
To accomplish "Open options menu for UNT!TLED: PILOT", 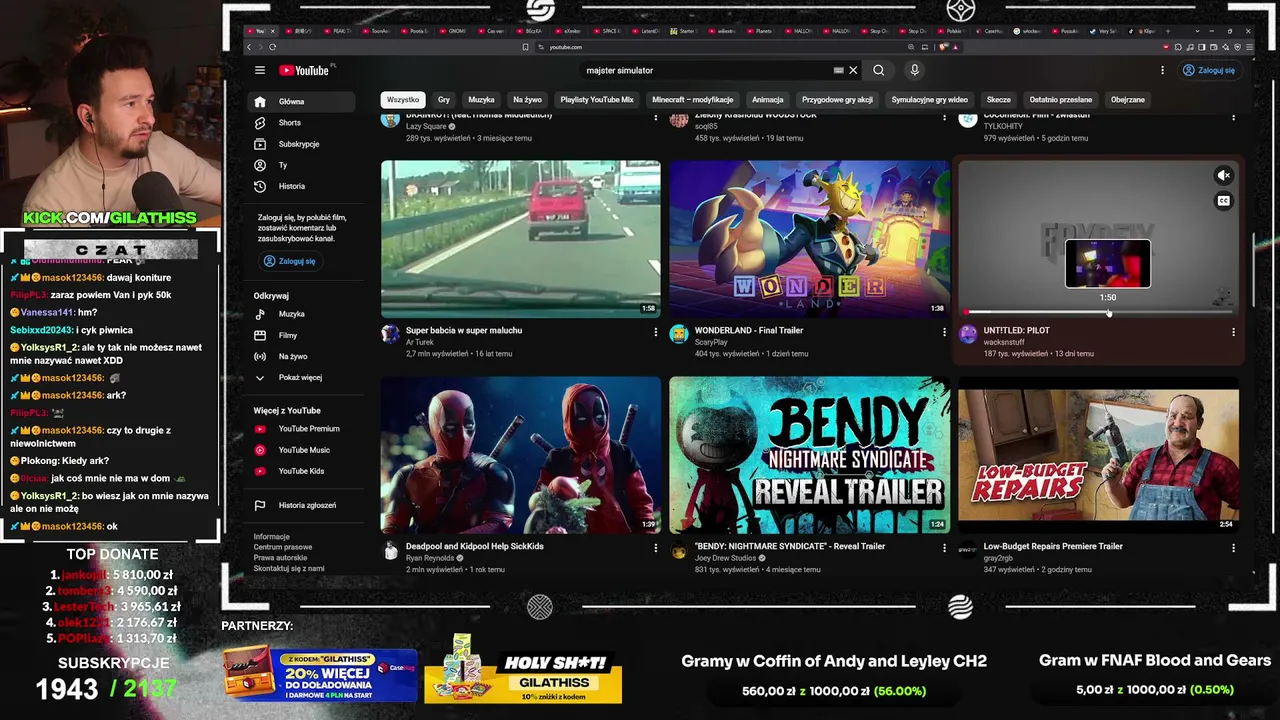I will [1233, 332].
